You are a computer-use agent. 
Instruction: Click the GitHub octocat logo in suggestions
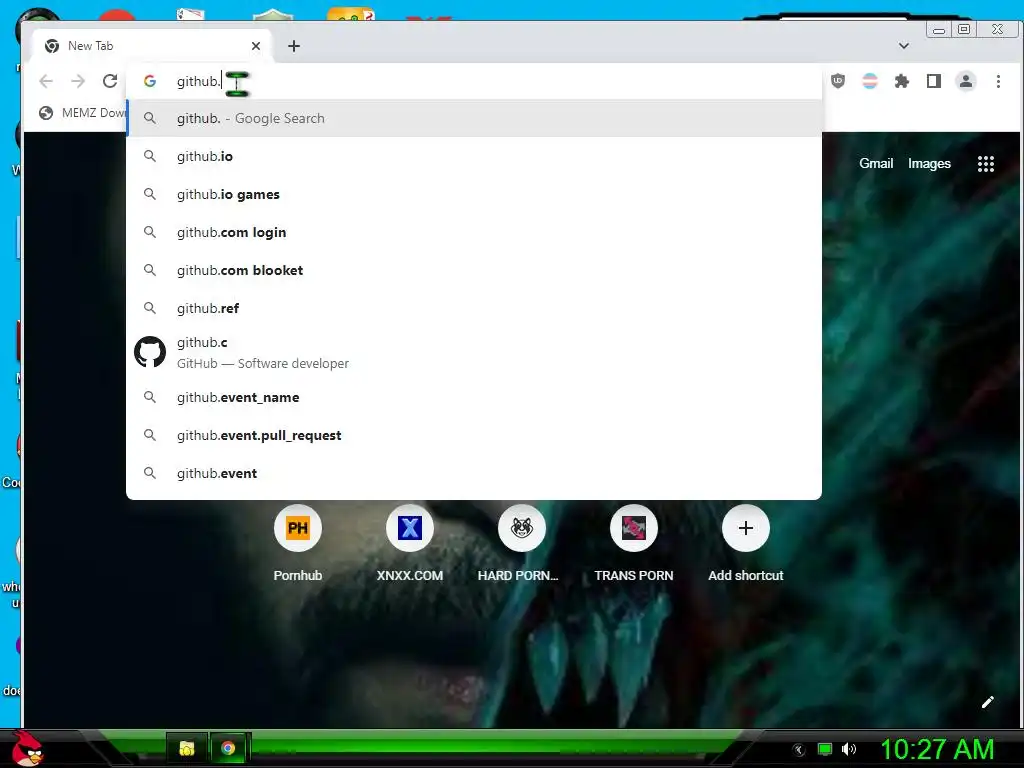(150, 353)
